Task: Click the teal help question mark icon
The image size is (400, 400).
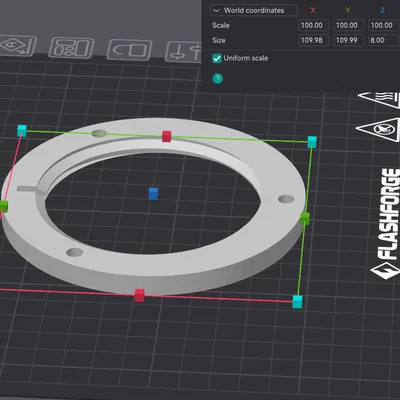Action: click(x=217, y=79)
